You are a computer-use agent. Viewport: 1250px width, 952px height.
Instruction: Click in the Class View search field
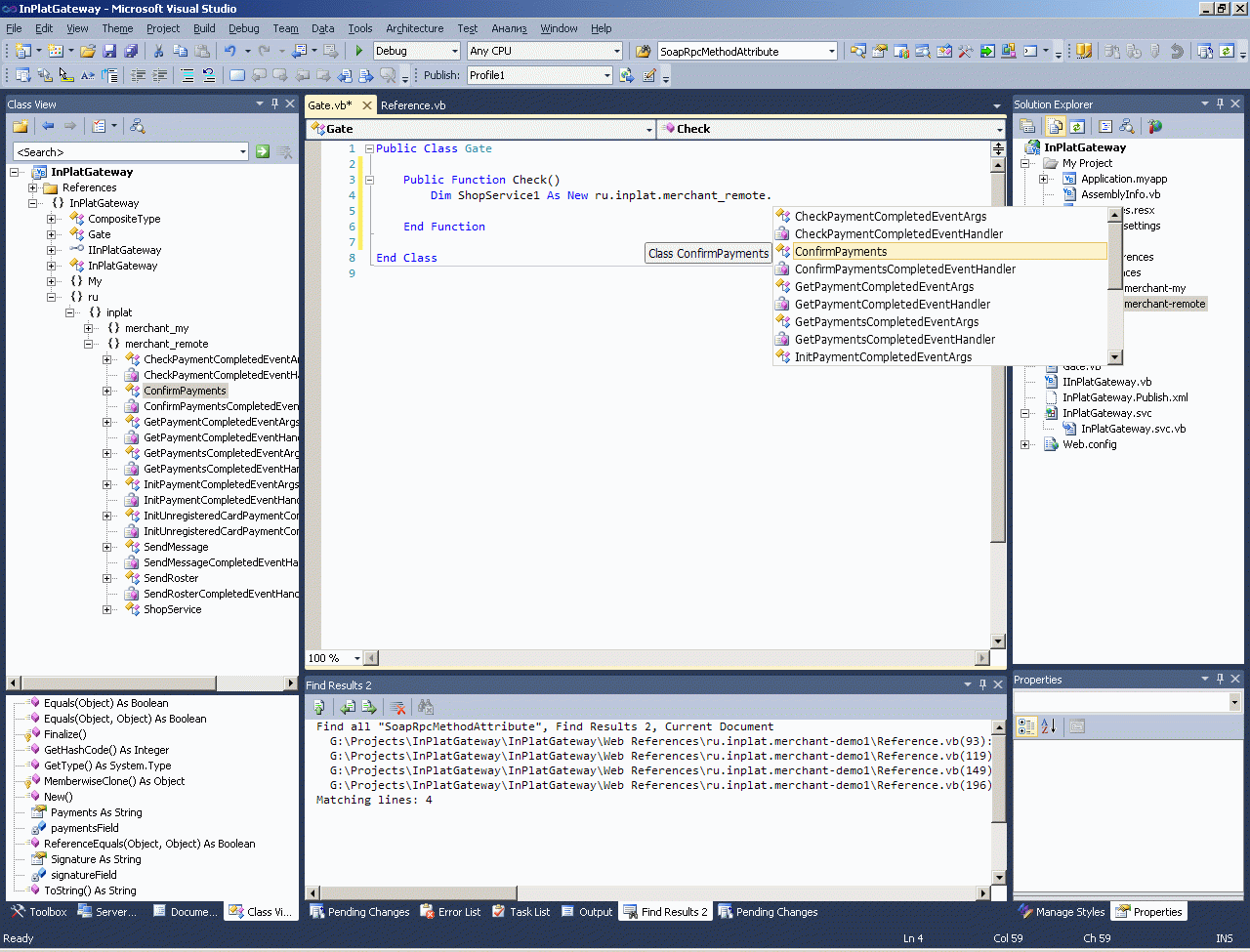125,151
